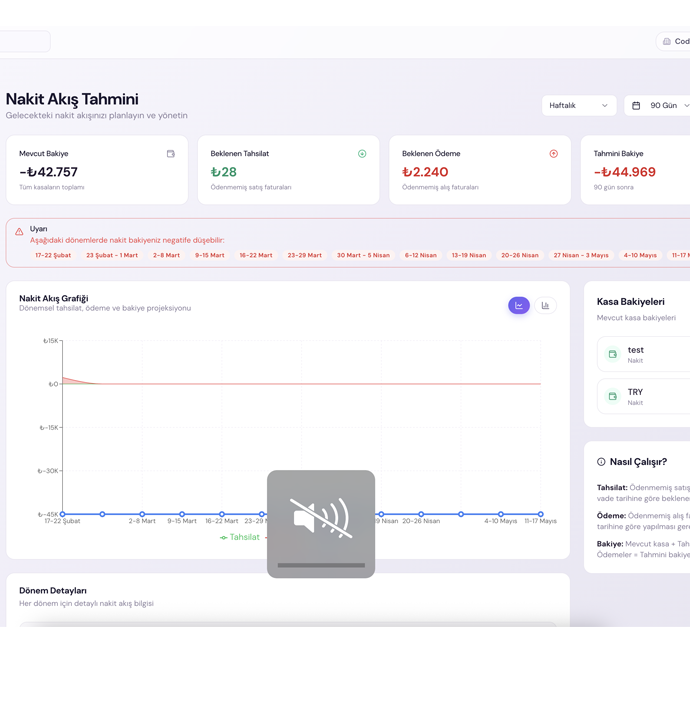This screenshot has height=705, width=690.
Task: Click the empty search field at top left
Action: 25,41
